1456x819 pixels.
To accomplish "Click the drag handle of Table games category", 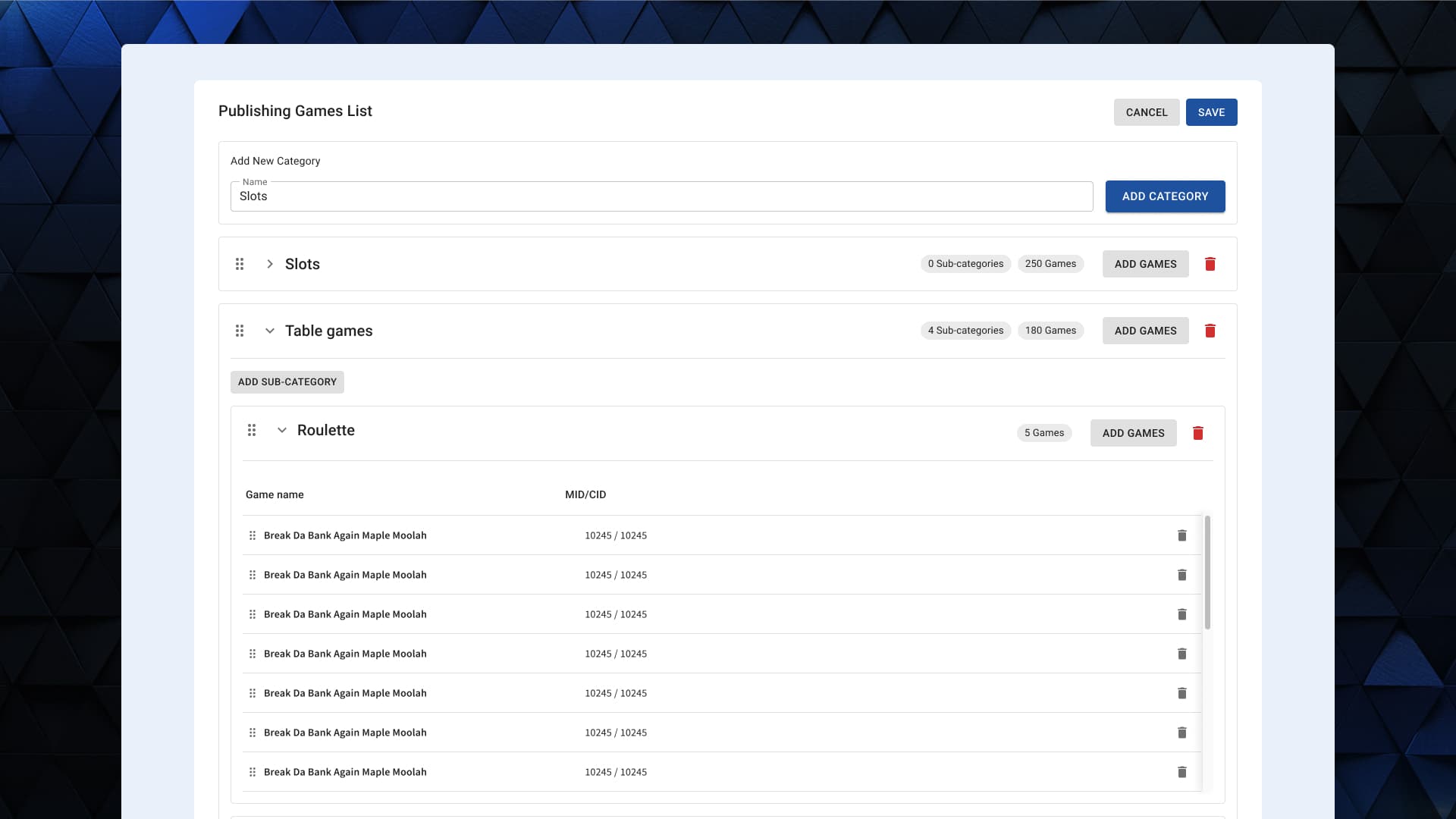I will pos(240,331).
